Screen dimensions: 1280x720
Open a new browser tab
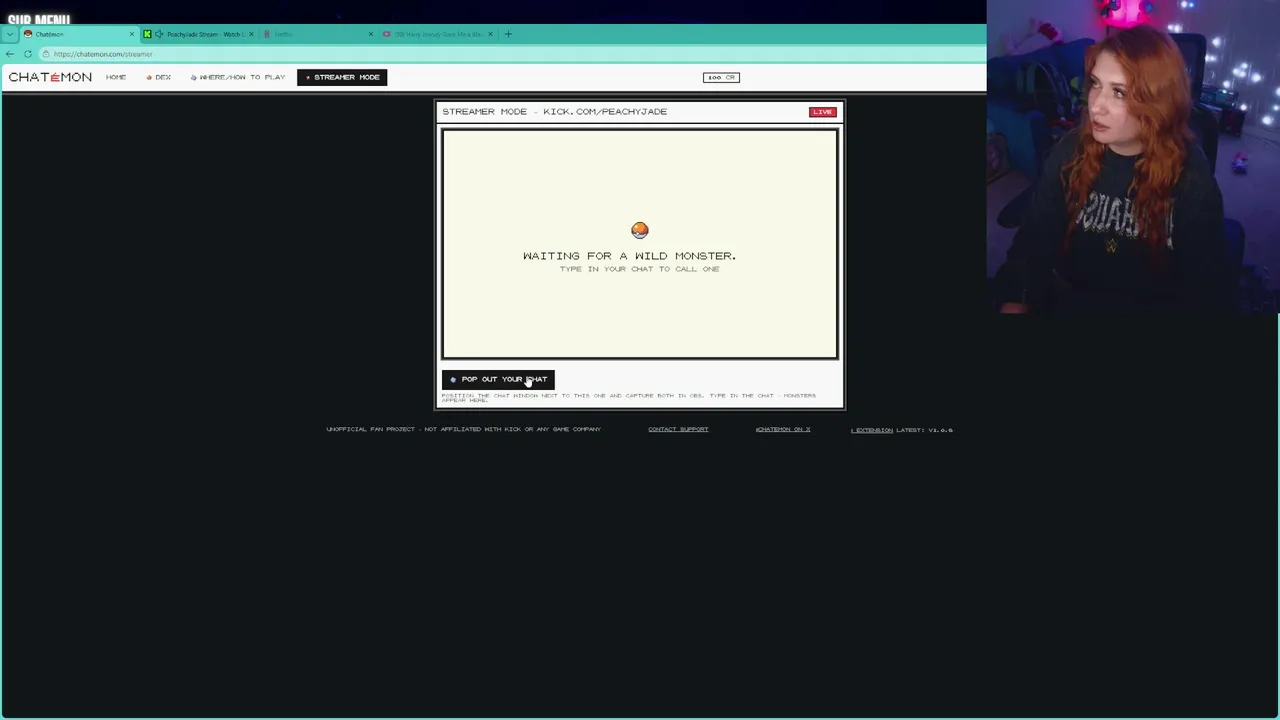(x=508, y=34)
